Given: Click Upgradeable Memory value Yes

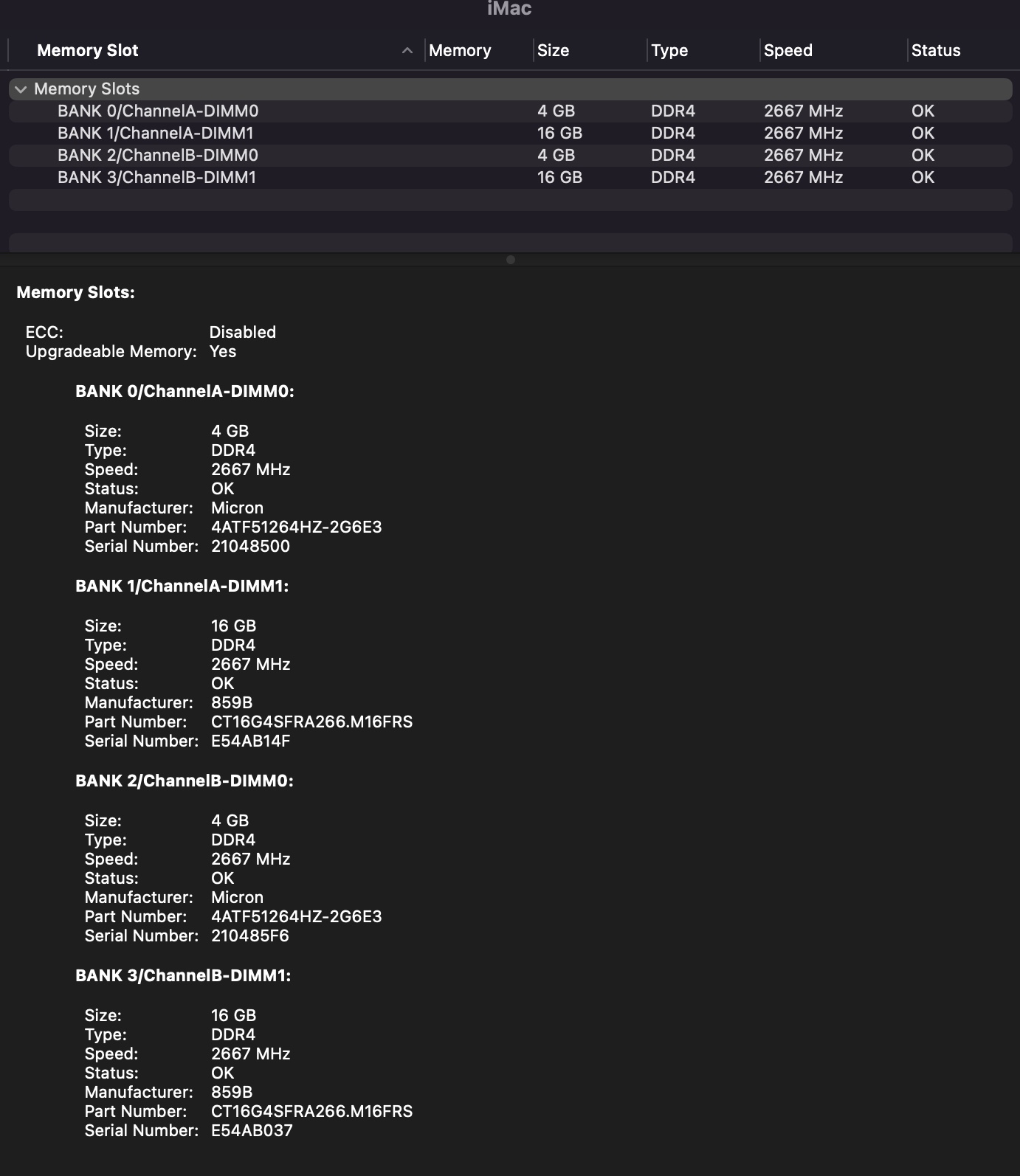Looking at the screenshot, I should 222,351.
